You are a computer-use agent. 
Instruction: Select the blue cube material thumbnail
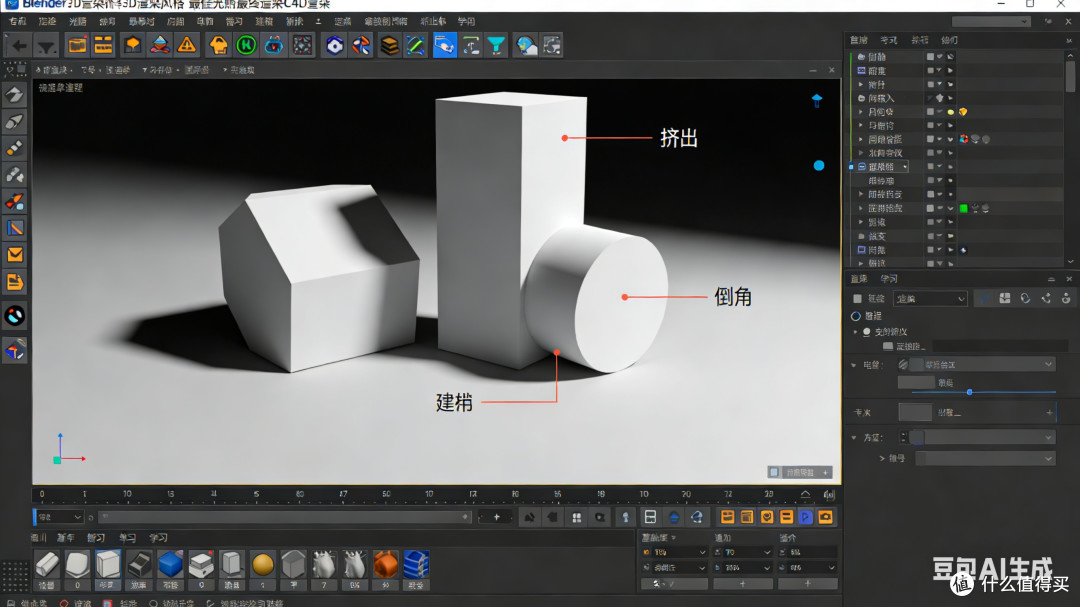point(170,564)
